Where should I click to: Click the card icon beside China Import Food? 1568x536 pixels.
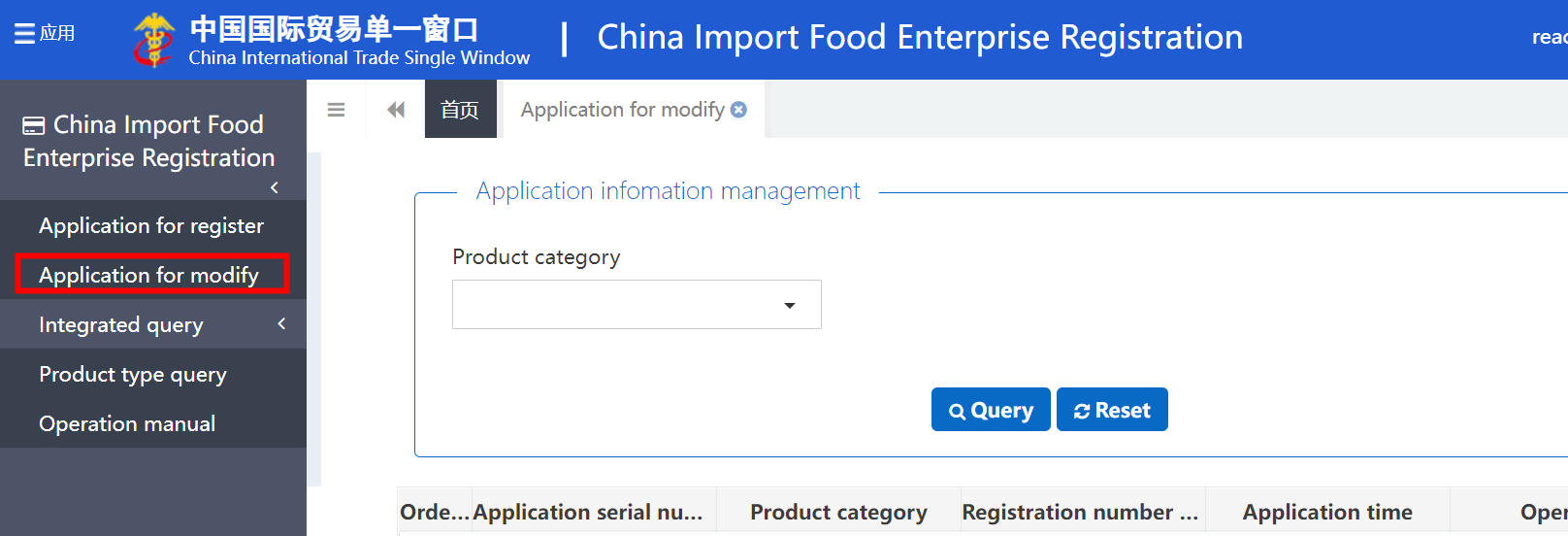click(34, 125)
